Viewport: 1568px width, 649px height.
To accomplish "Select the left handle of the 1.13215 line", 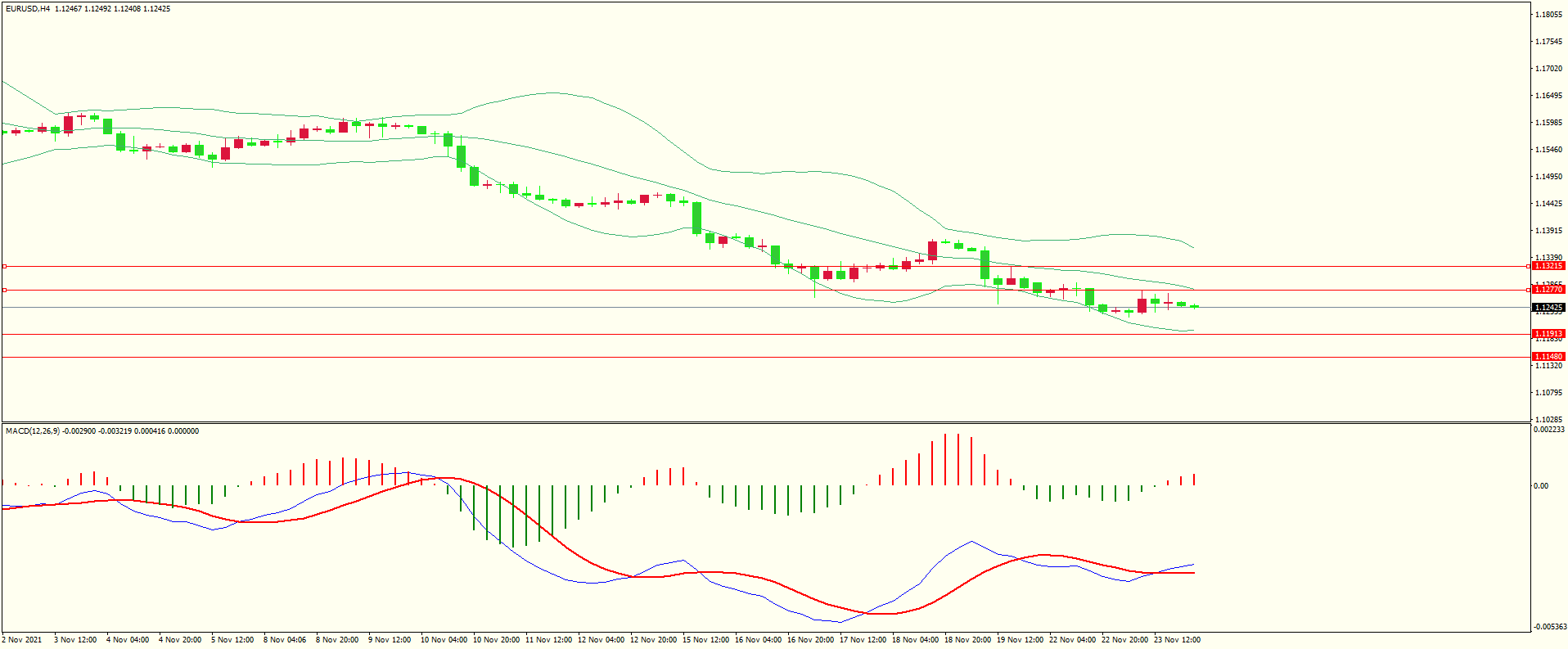I will [x=4, y=266].
